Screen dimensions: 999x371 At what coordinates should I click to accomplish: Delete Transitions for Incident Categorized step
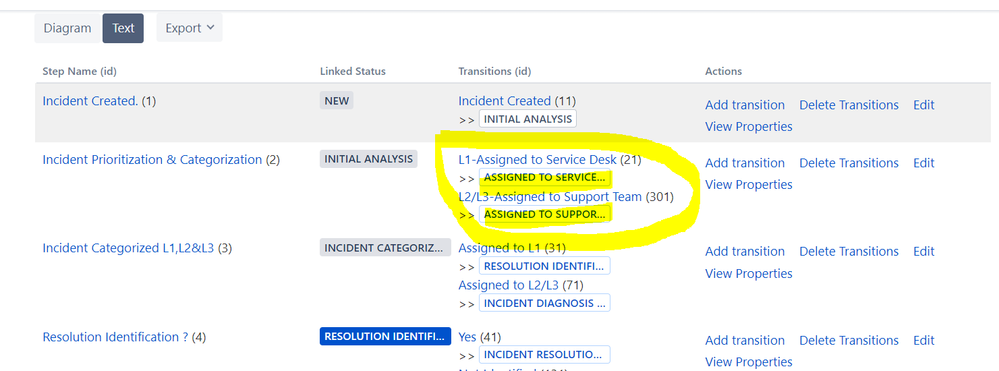849,251
